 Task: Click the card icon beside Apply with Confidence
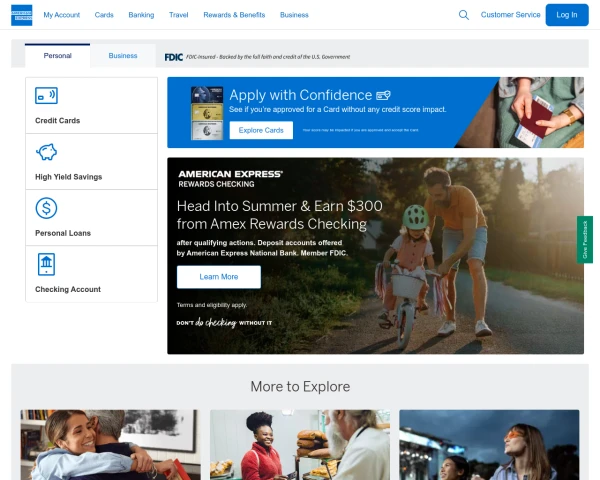coord(383,95)
